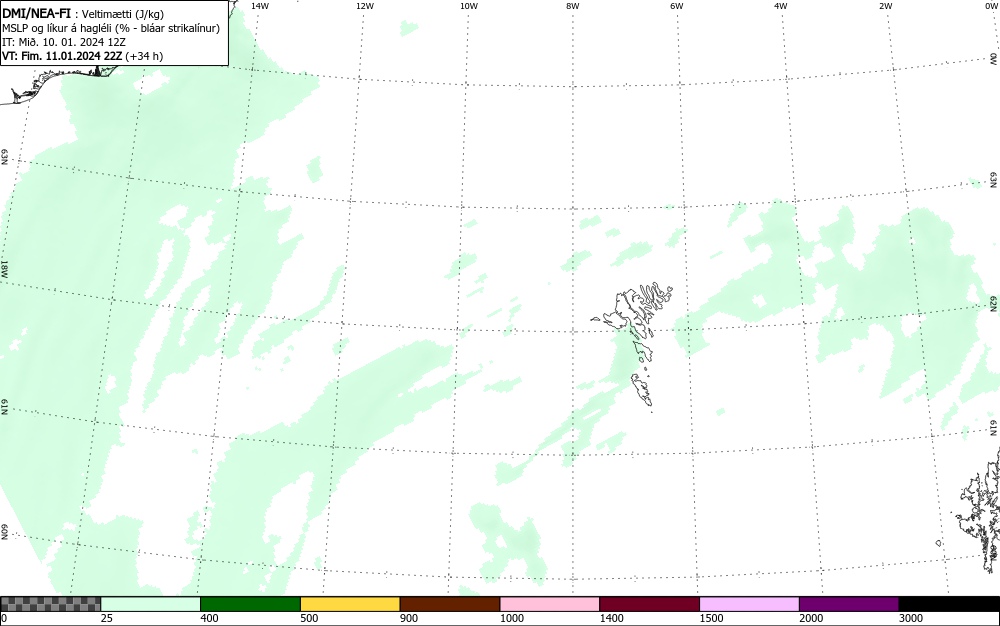Click the brown 900–1000 legend swatch

pyautogui.click(x=450, y=604)
